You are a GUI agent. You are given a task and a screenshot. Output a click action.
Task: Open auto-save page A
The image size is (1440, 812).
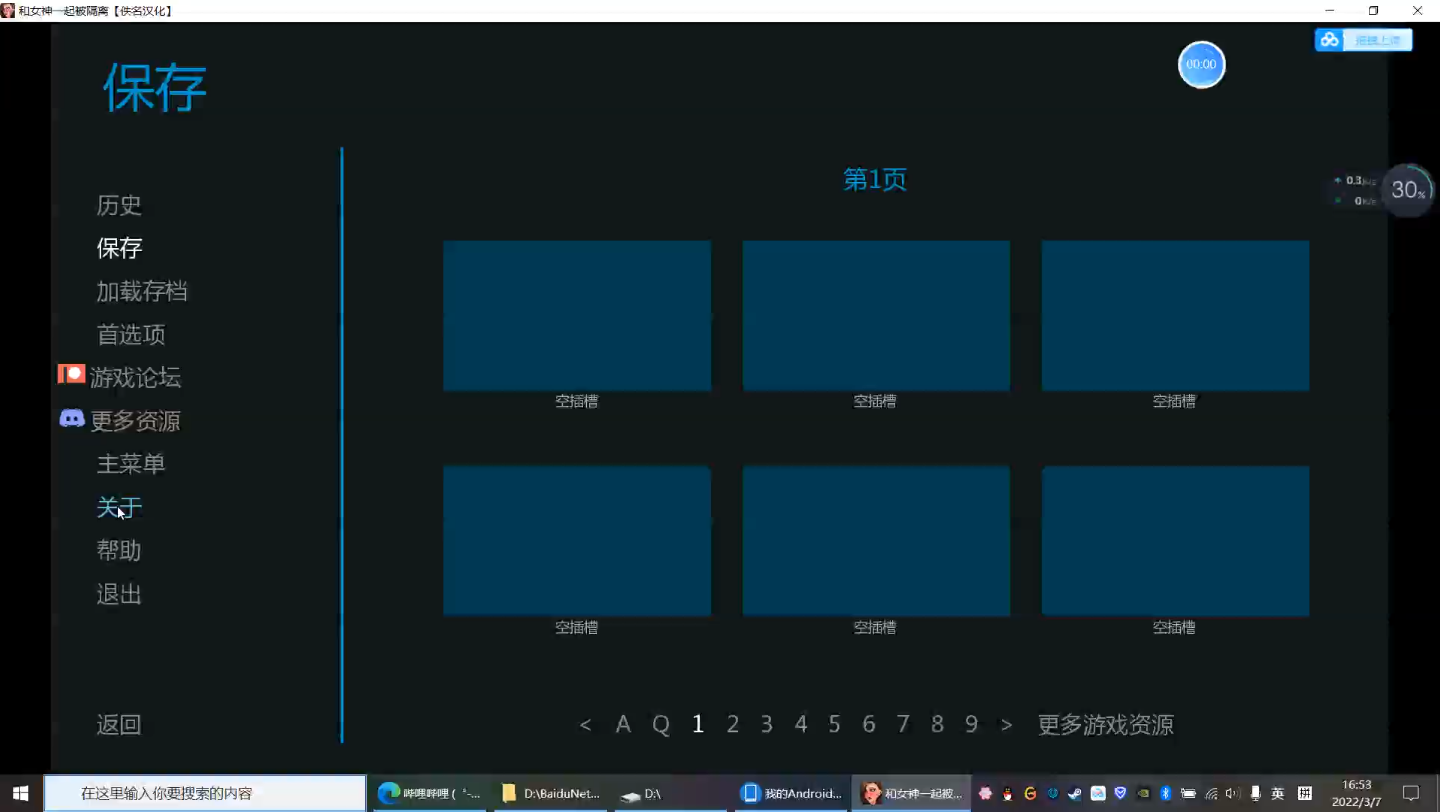[623, 725]
